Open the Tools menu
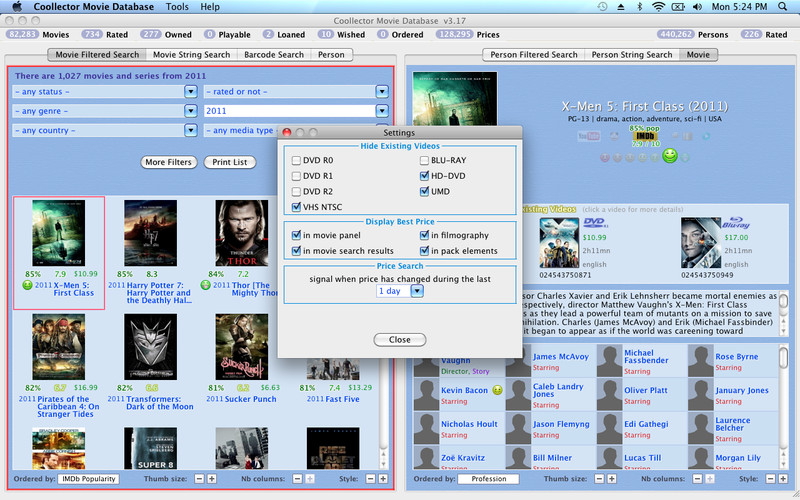 [x=176, y=6]
